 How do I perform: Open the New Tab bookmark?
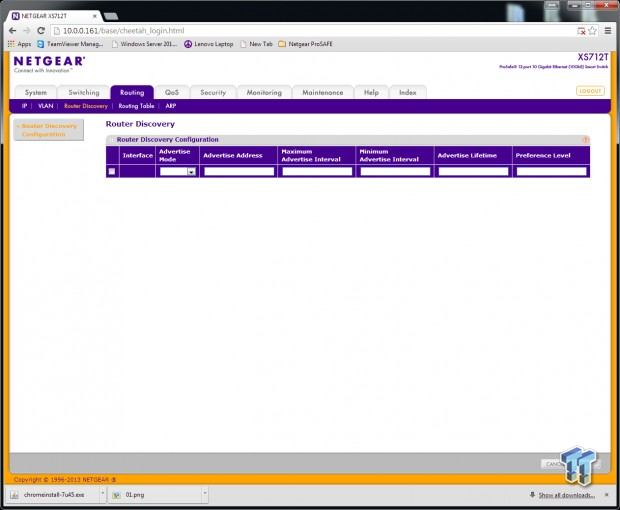(x=257, y=44)
